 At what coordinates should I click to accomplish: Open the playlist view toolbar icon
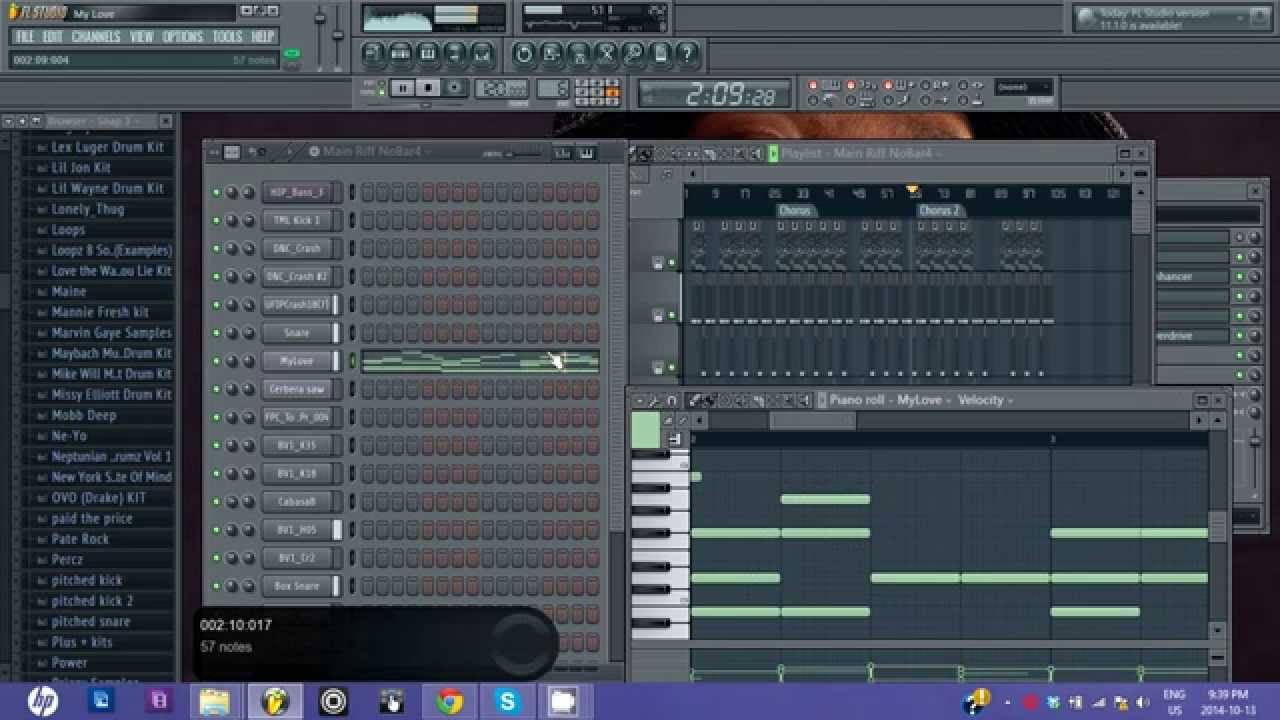tap(374, 53)
